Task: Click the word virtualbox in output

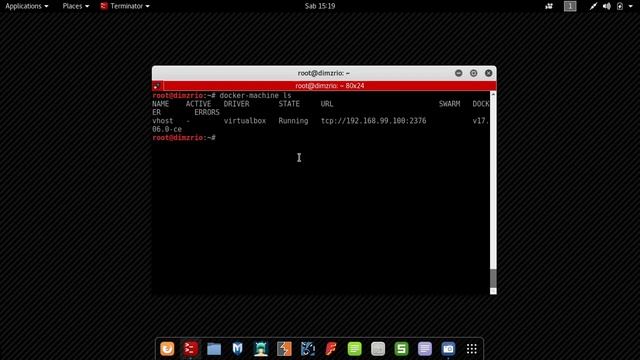Action: coord(245,121)
